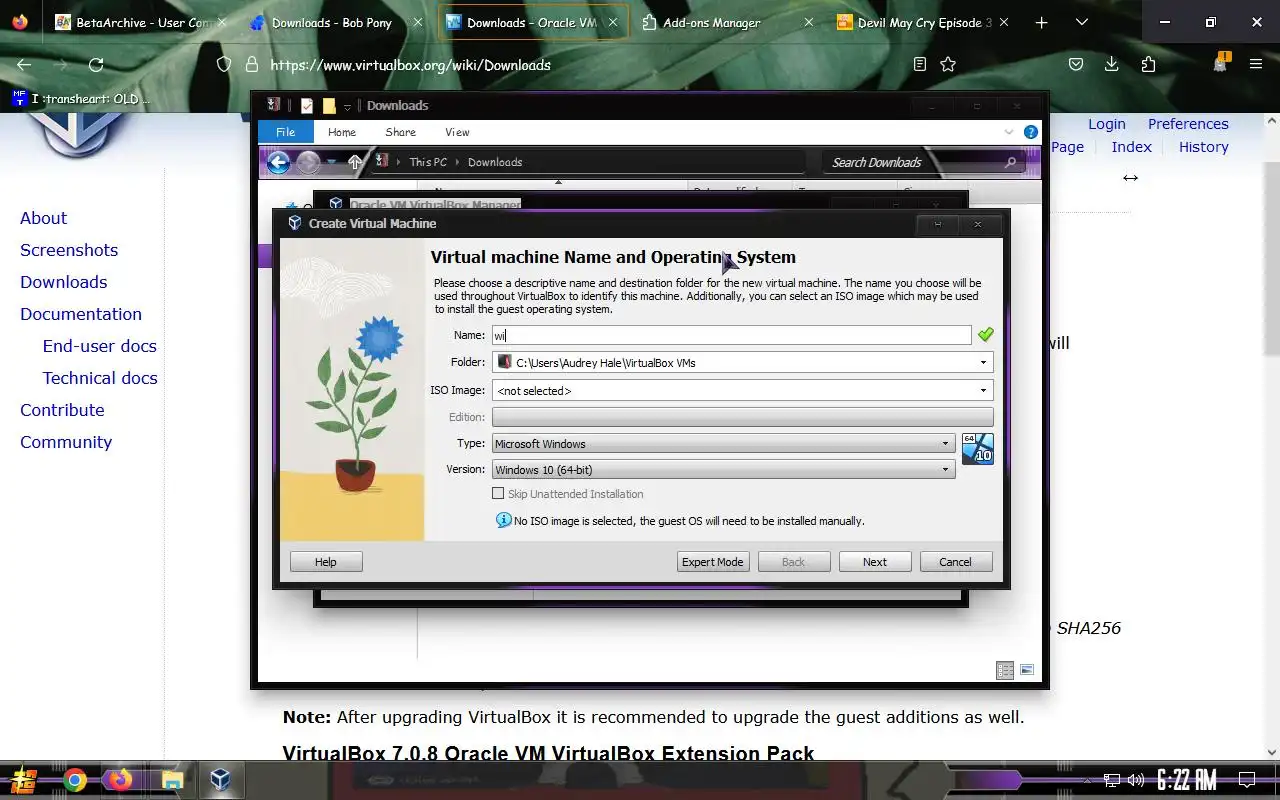Click the back arrow in Downloads explorer window
Screen dimensions: 1280x800
click(x=278, y=162)
